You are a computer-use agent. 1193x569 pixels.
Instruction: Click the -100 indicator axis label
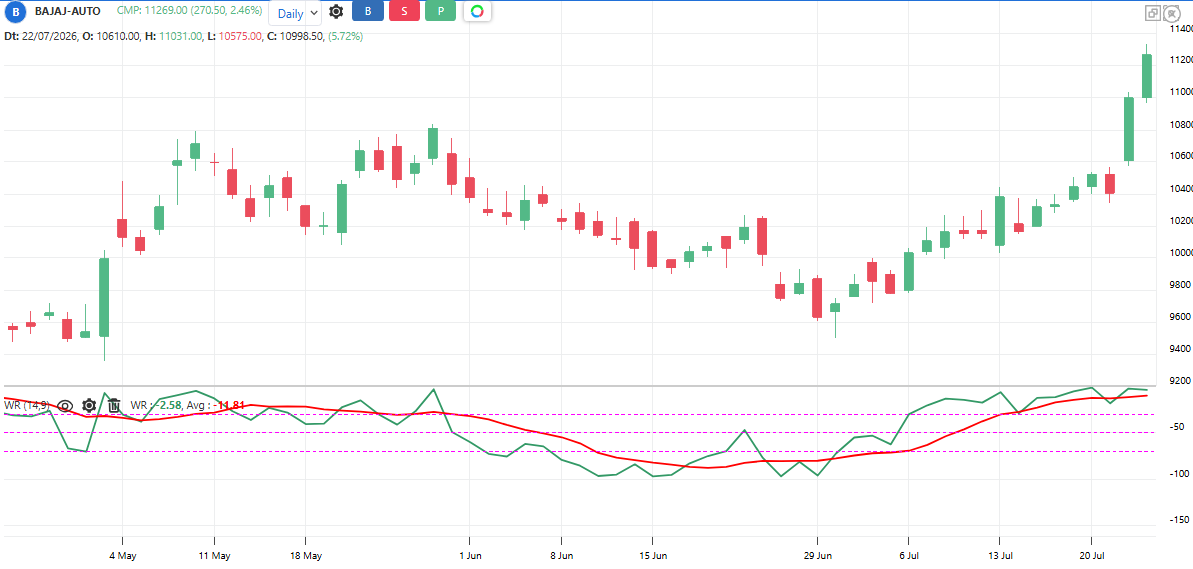coord(1180,473)
